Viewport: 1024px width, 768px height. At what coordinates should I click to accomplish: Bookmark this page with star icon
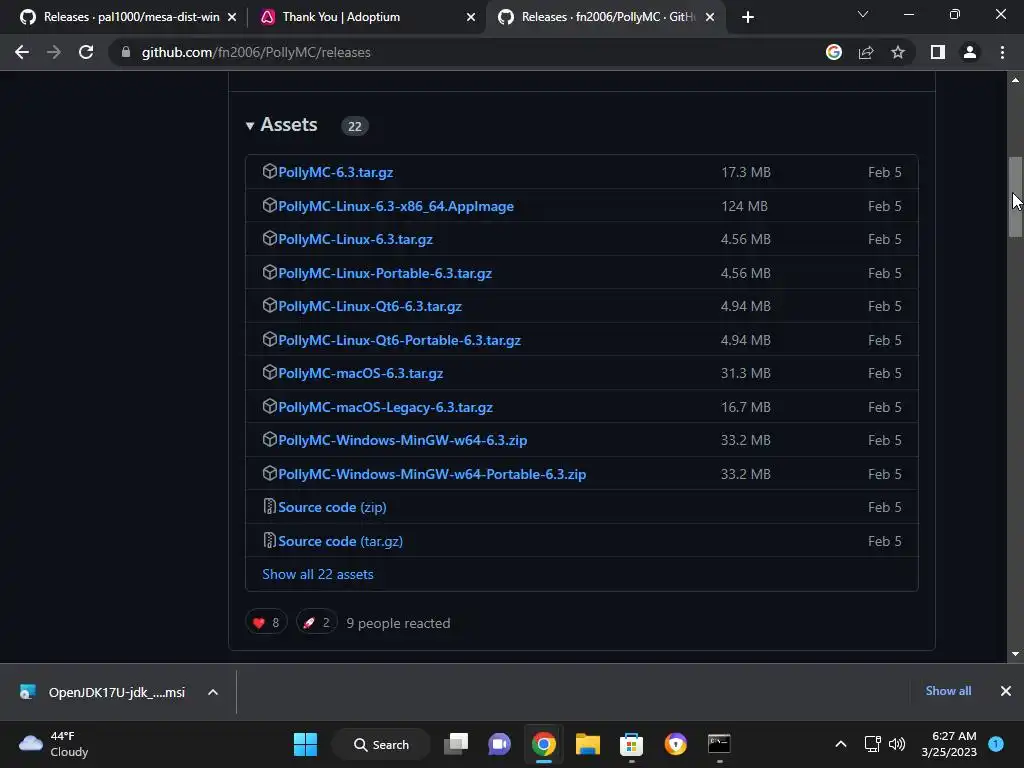(x=898, y=52)
